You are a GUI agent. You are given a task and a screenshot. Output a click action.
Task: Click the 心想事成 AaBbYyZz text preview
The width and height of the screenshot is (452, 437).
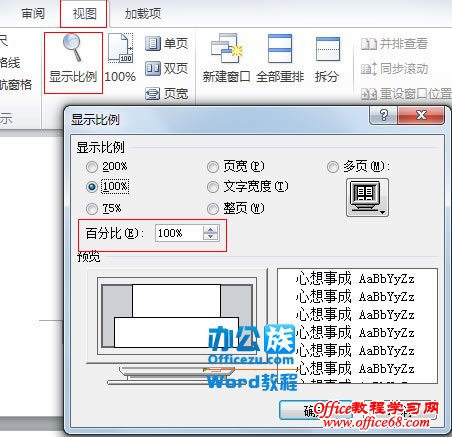[x=357, y=326]
